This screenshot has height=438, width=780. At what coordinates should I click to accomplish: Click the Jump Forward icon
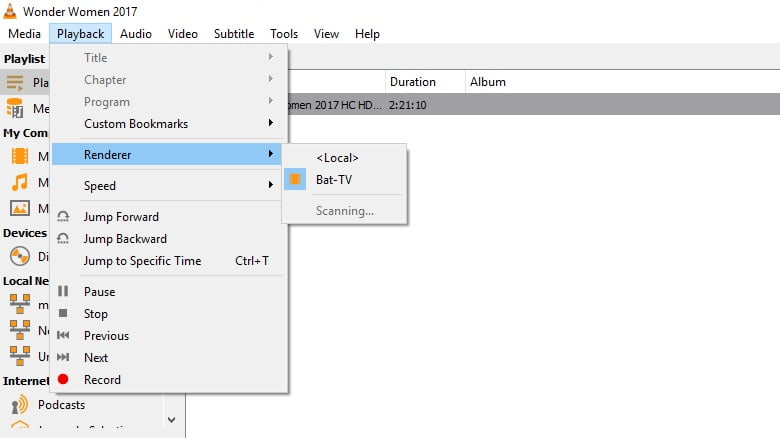pos(63,217)
